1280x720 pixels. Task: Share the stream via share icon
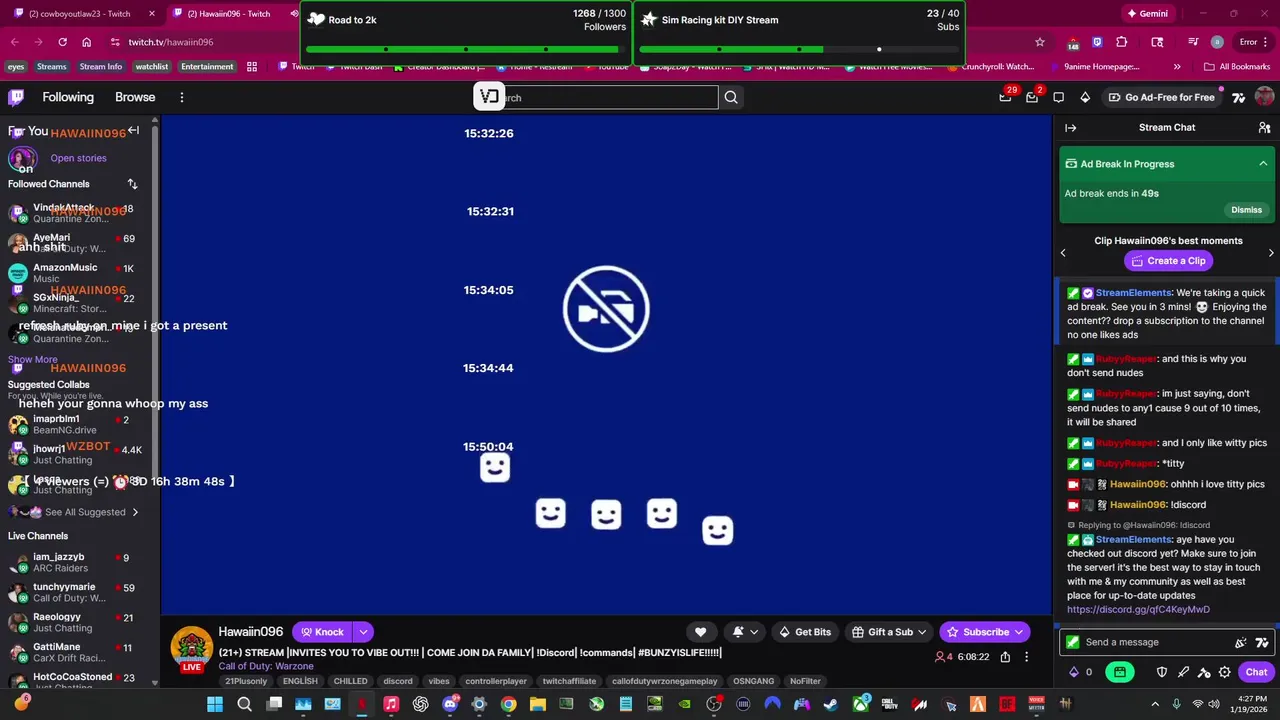click(x=1005, y=657)
